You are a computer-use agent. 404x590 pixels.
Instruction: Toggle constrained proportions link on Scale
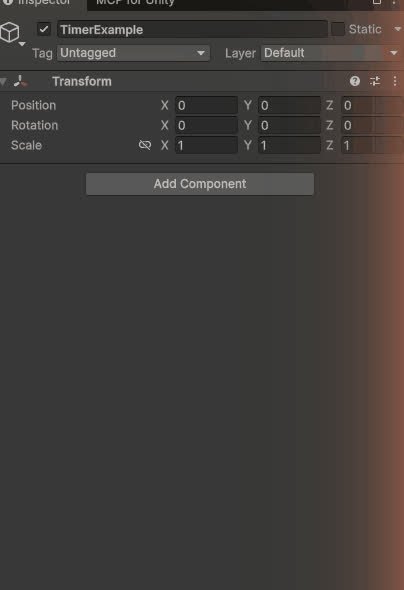(145, 145)
